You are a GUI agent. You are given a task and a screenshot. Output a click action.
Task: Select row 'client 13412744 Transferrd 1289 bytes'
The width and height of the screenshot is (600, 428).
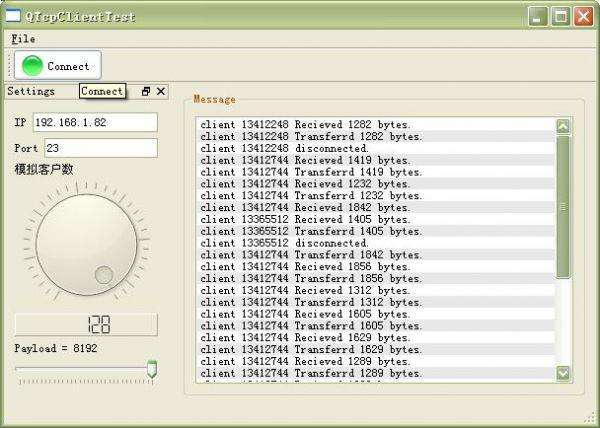[x=375, y=374]
